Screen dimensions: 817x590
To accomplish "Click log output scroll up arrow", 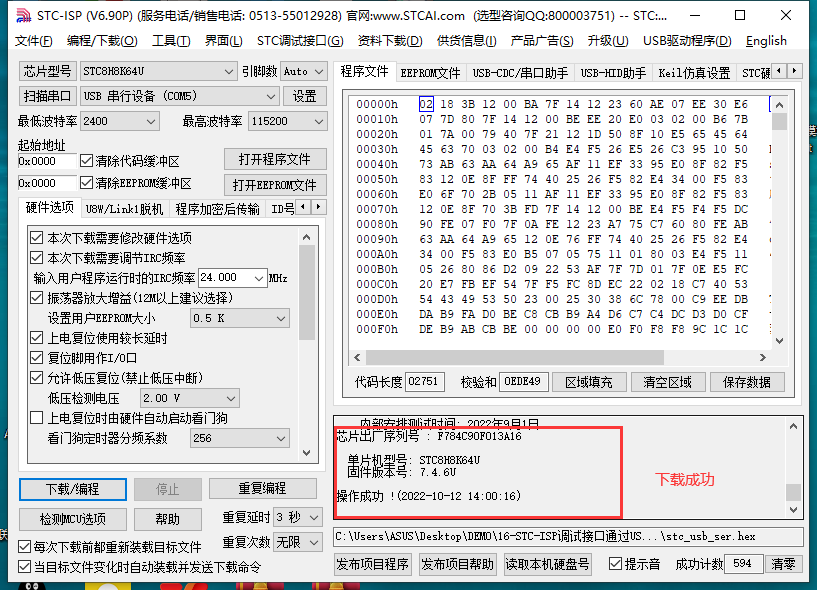I will [794, 426].
